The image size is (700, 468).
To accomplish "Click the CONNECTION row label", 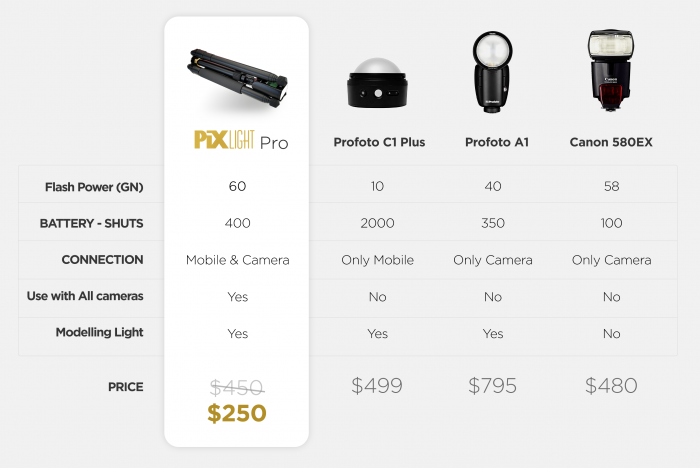I will [x=102, y=259].
